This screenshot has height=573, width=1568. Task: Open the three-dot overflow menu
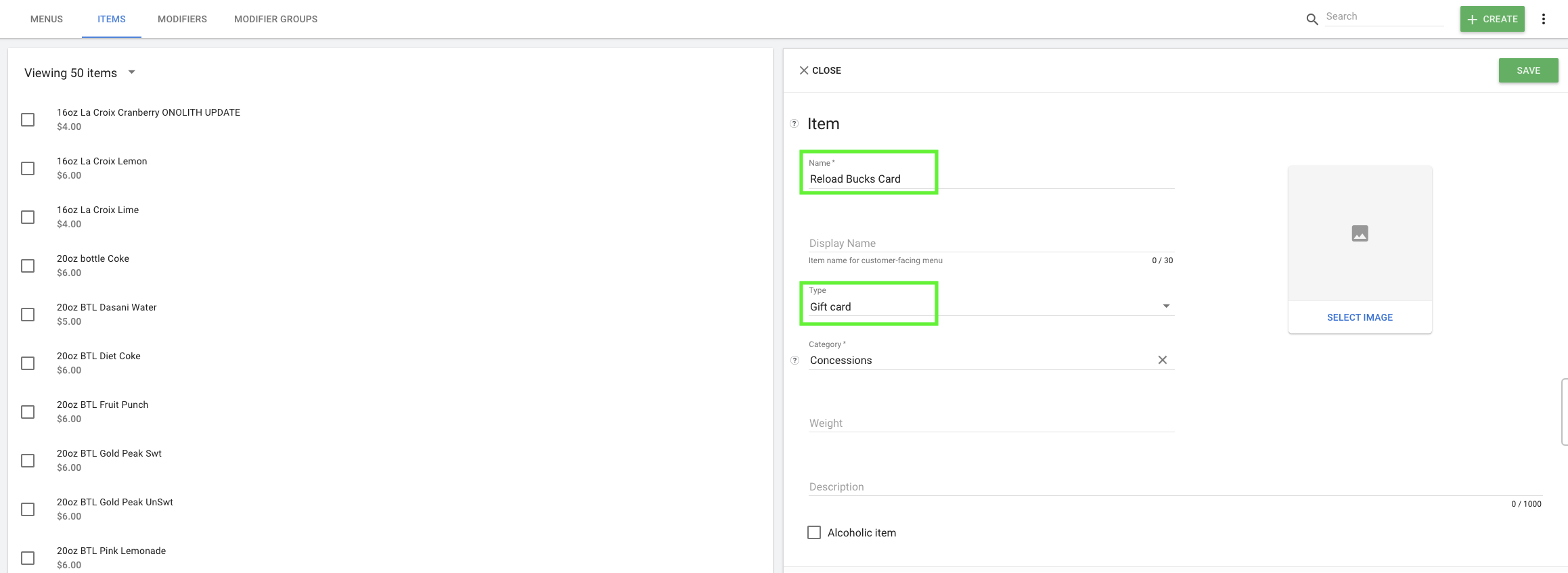(x=1544, y=19)
